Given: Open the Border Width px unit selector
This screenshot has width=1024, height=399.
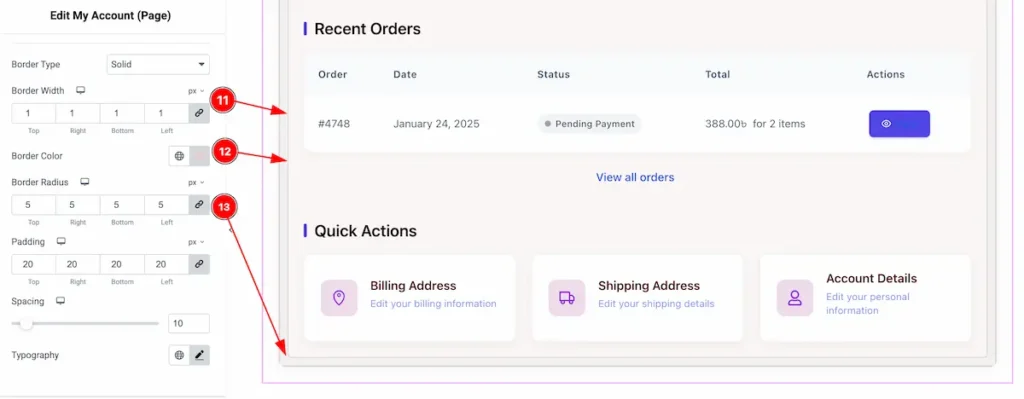Looking at the screenshot, I should 196,91.
